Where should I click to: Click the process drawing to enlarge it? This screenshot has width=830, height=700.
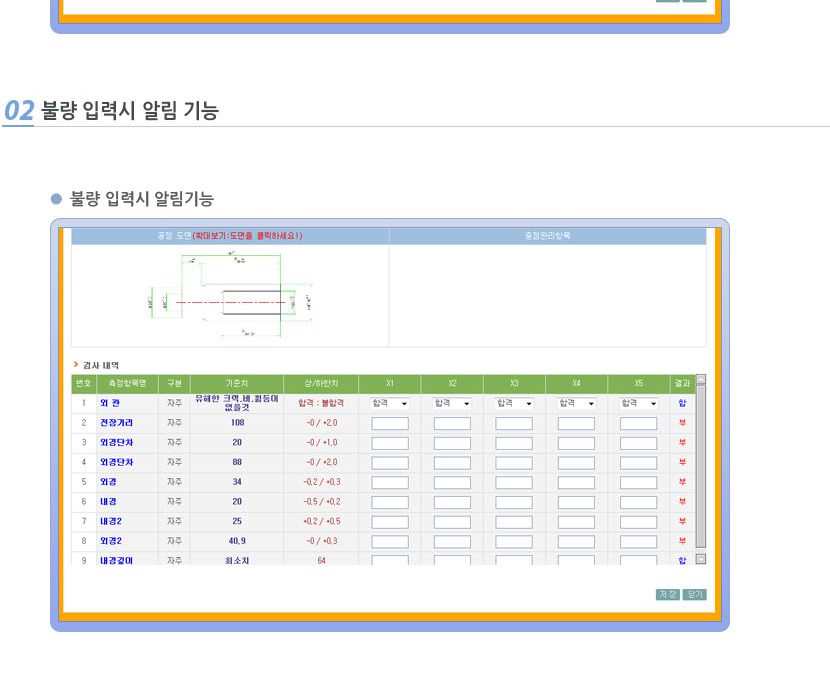pos(230,296)
